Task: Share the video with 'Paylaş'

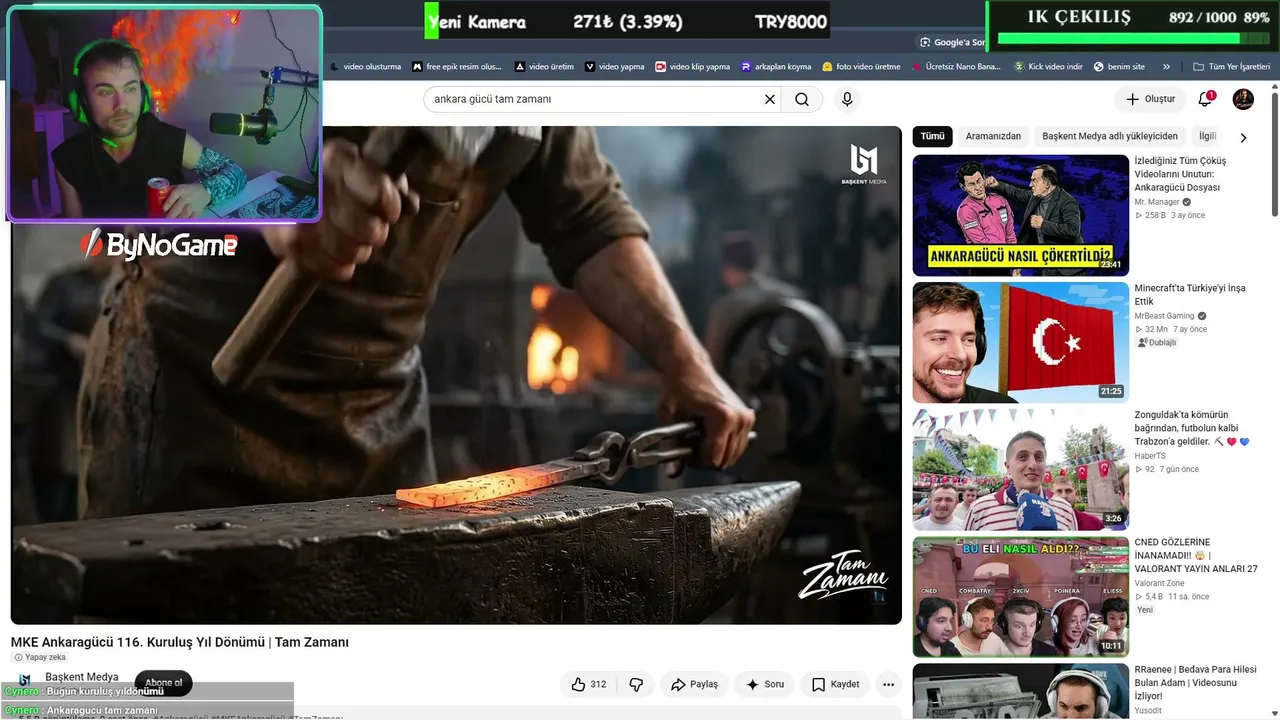Action: (x=694, y=684)
